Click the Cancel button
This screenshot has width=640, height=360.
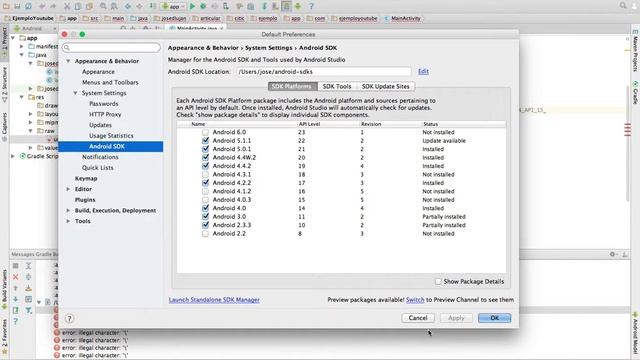point(418,318)
